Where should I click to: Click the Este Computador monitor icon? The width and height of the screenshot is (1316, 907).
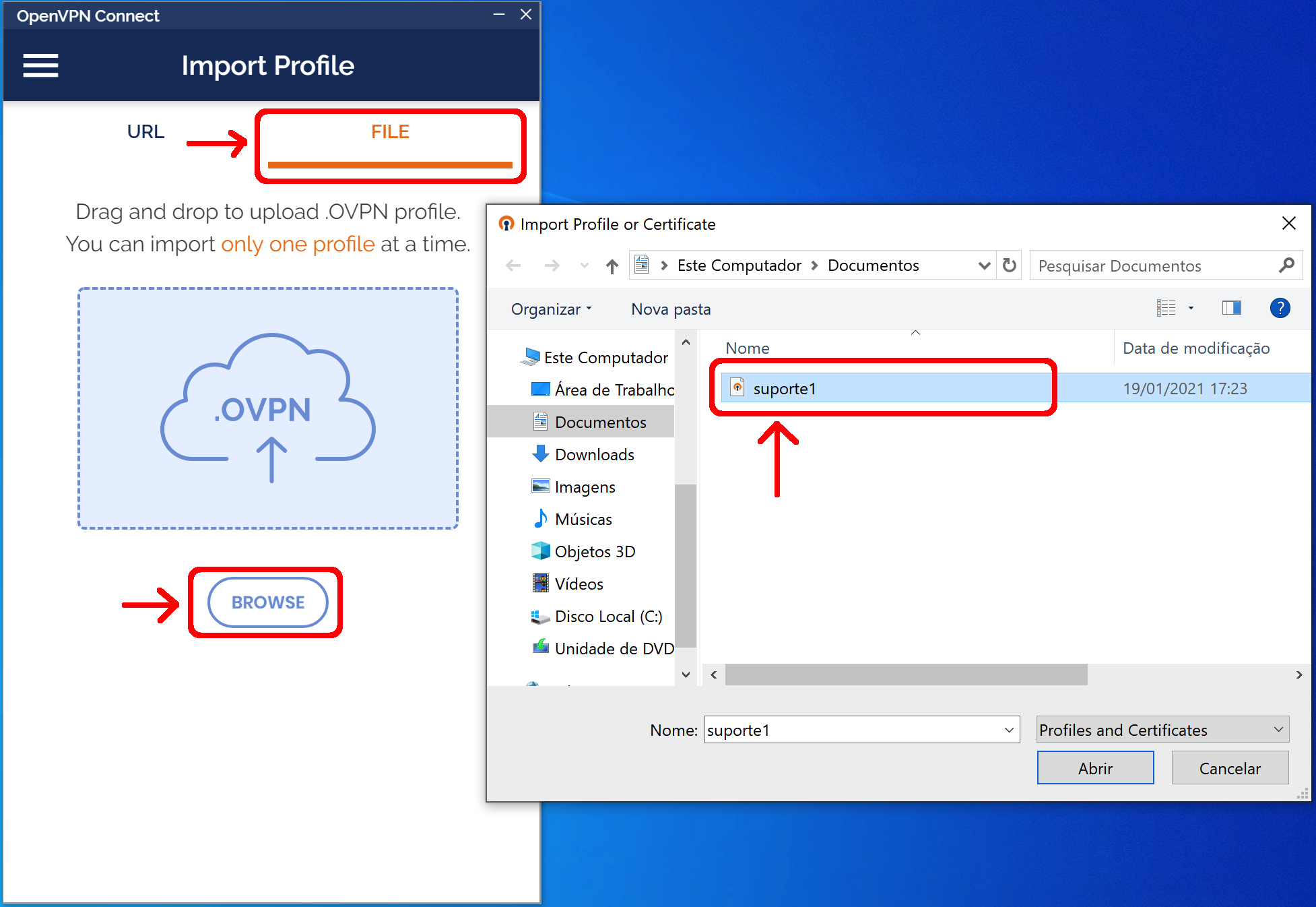point(530,356)
